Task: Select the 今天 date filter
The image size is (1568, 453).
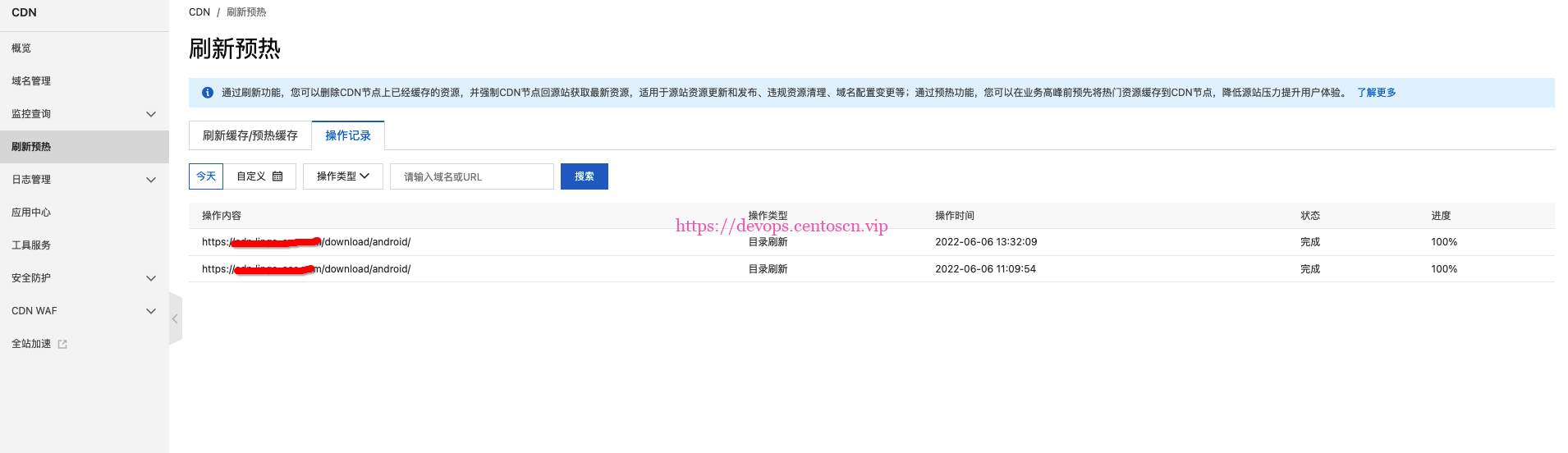Action: point(206,176)
